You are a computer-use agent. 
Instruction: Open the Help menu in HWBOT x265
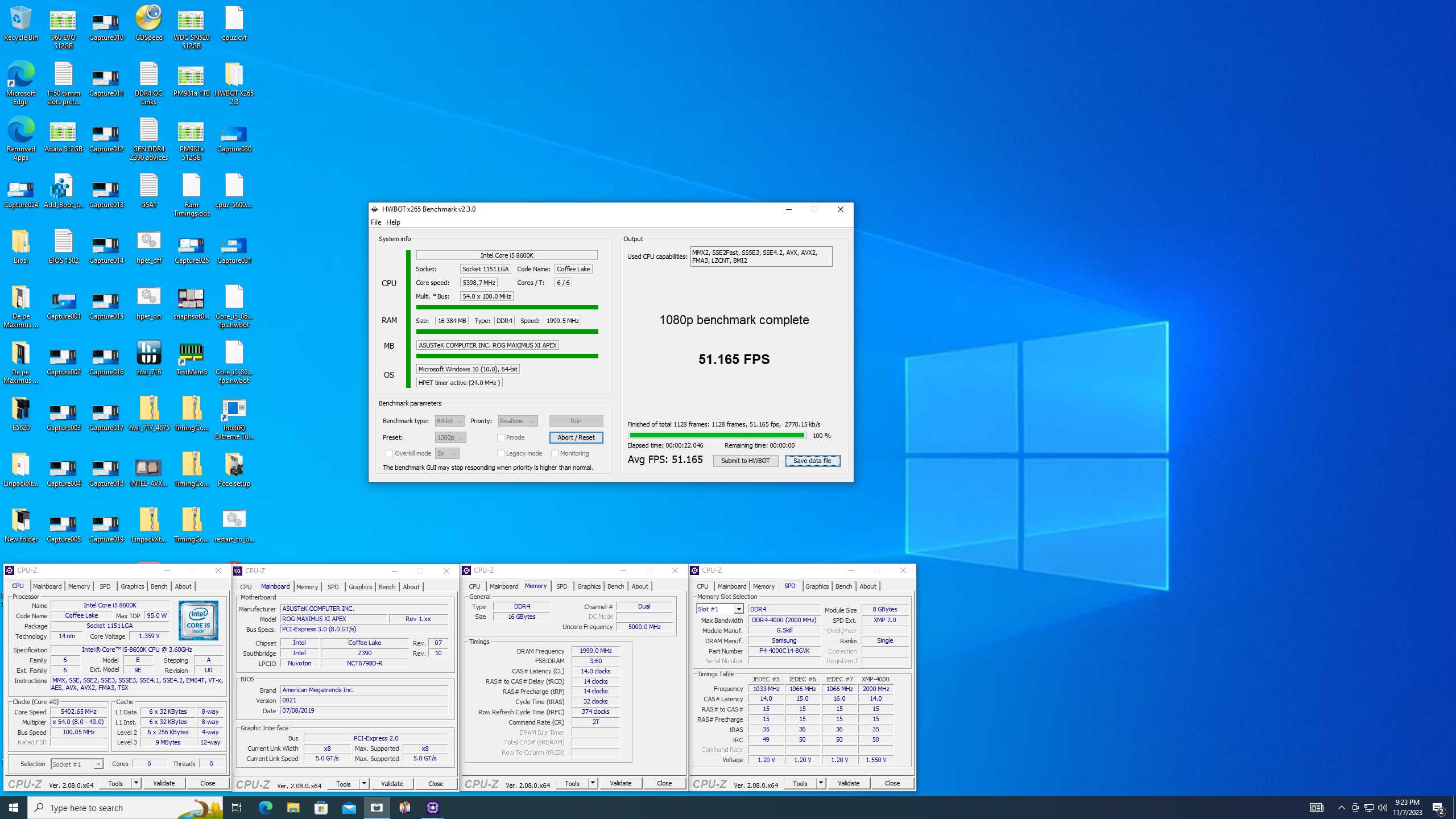point(393,222)
